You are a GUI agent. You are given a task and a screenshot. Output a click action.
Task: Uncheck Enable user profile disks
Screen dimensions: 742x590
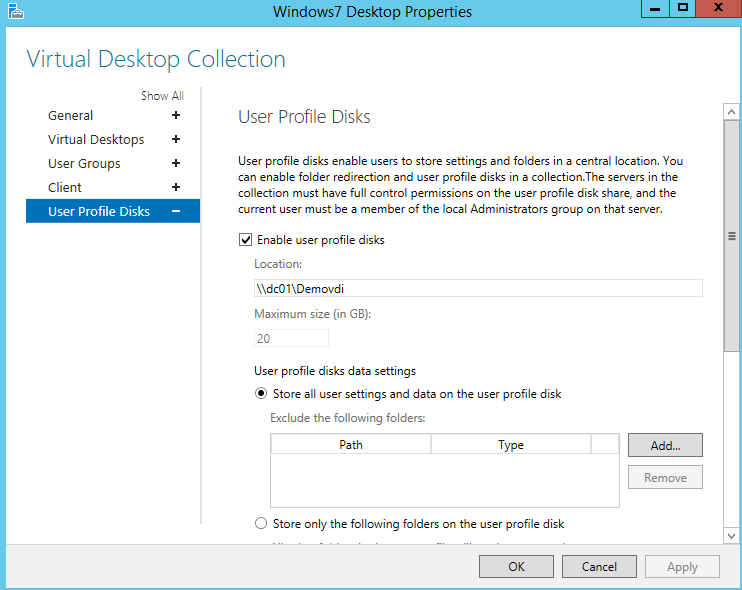[245, 240]
